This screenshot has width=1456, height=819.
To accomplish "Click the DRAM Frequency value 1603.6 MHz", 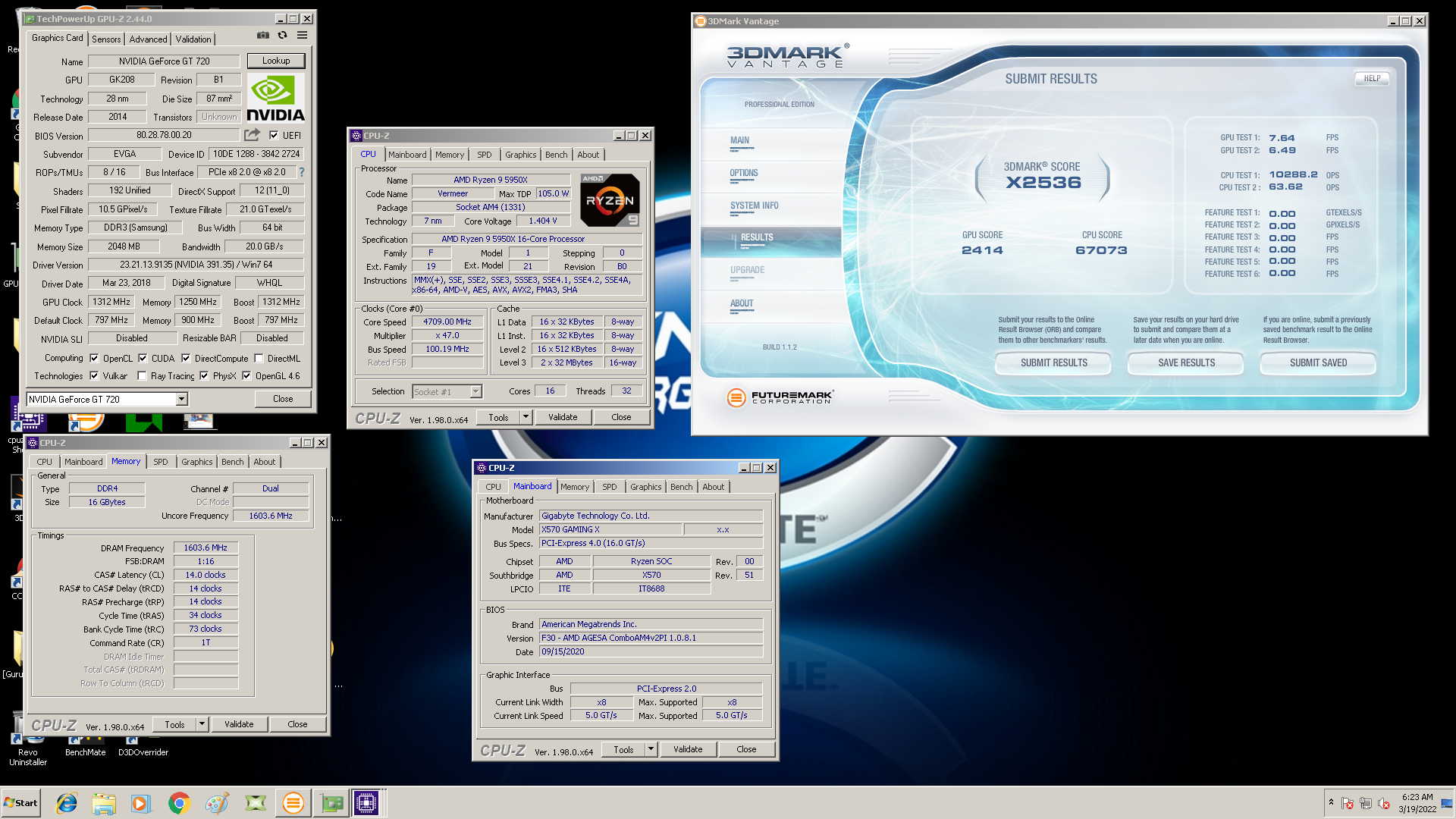I will click(x=206, y=548).
